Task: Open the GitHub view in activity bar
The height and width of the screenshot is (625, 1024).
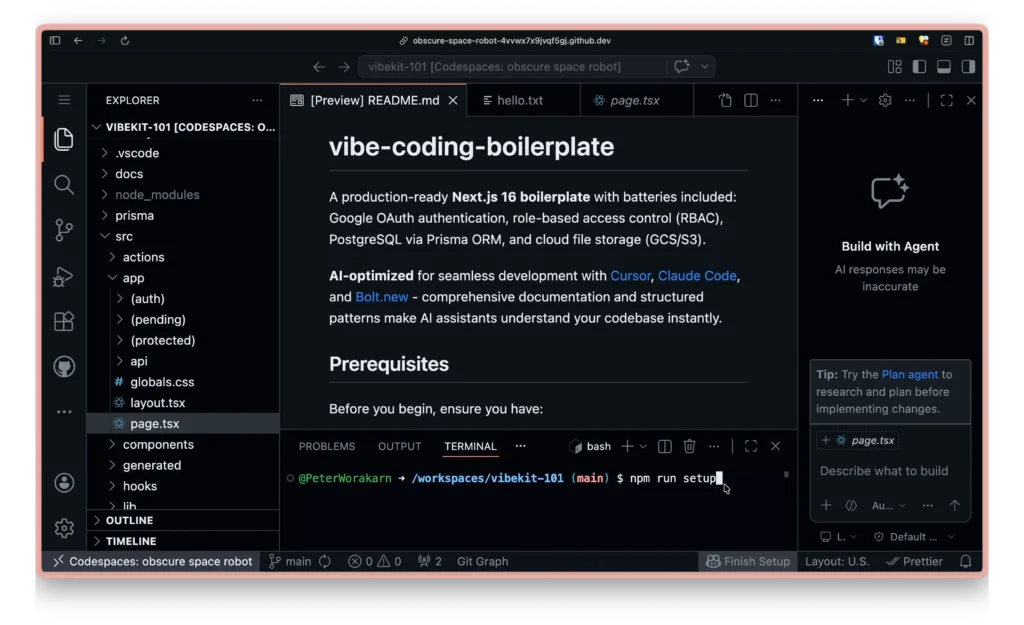Action: point(64,366)
